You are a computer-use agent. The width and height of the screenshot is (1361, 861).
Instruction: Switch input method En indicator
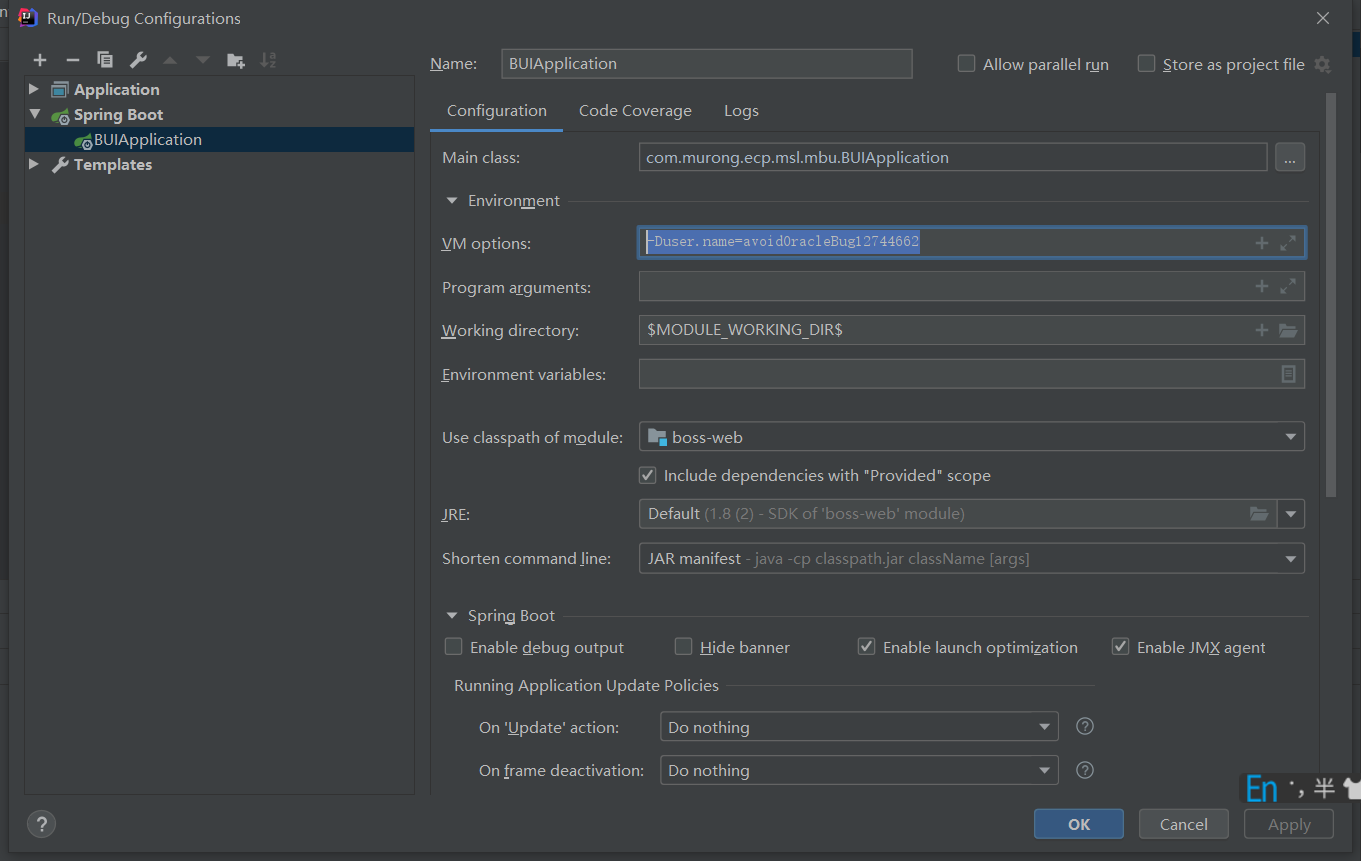click(x=1262, y=789)
